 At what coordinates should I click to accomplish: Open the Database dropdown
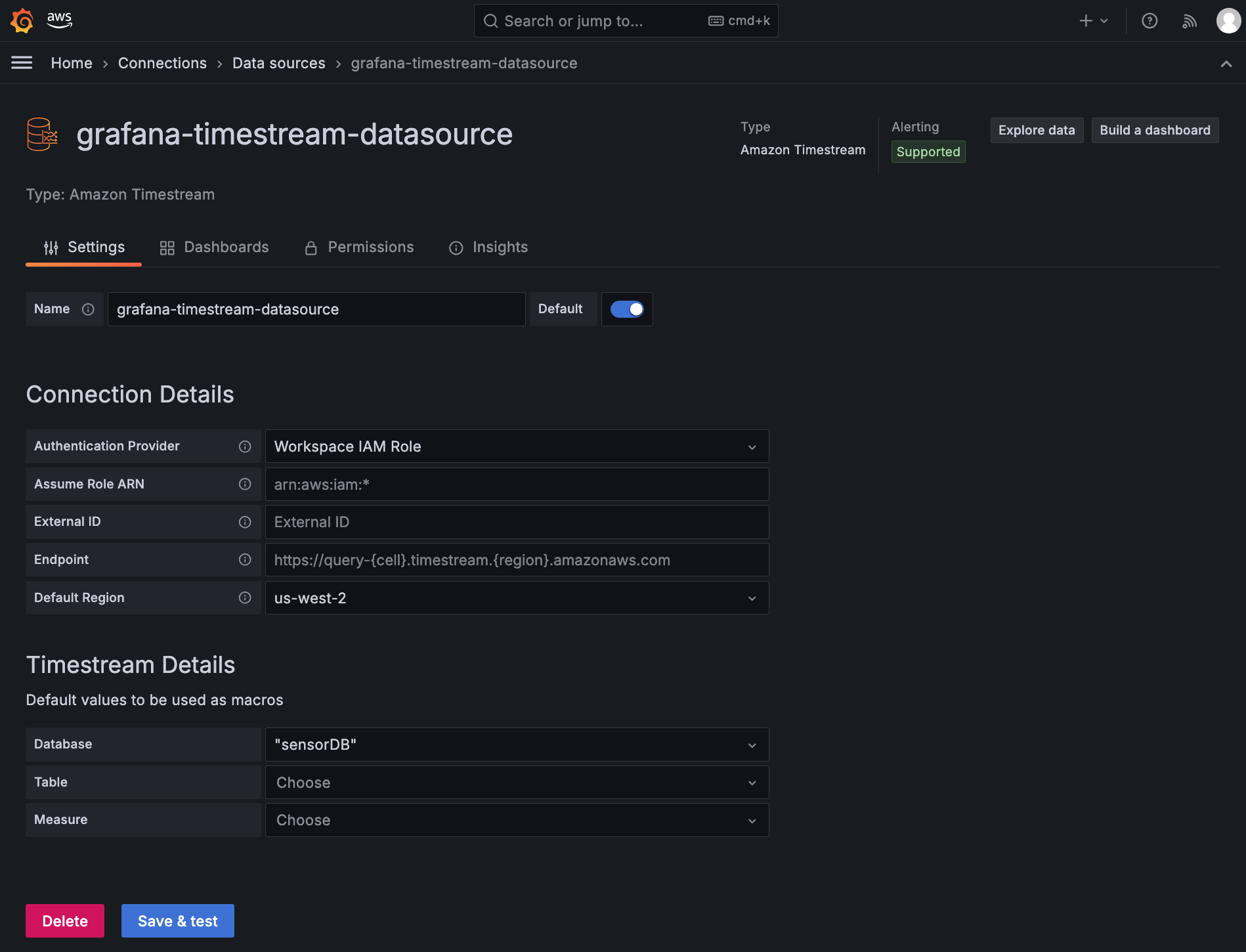[x=517, y=745]
